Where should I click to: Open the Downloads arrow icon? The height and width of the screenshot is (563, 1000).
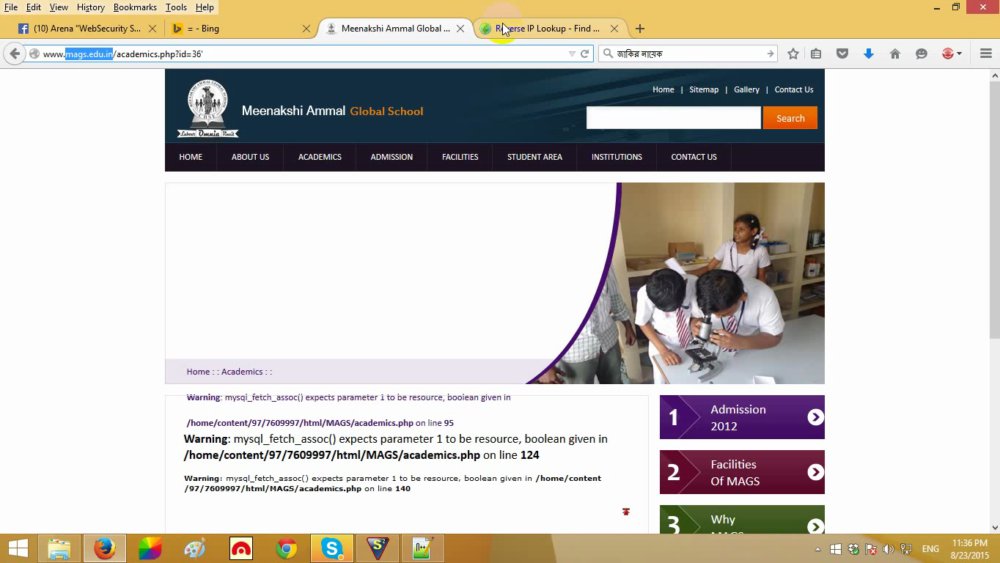point(868,54)
